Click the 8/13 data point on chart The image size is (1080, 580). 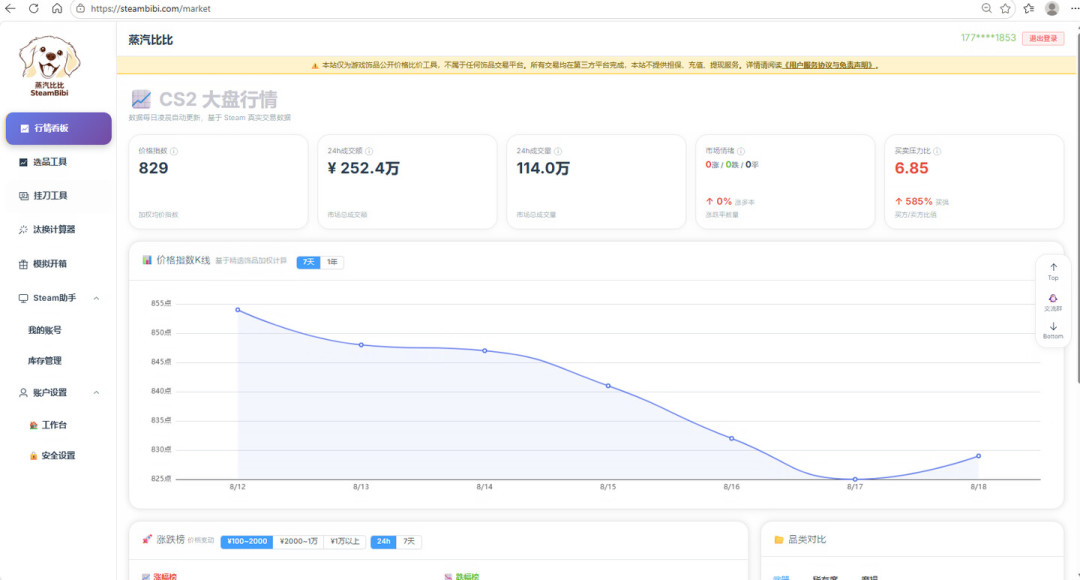click(361, 345)
